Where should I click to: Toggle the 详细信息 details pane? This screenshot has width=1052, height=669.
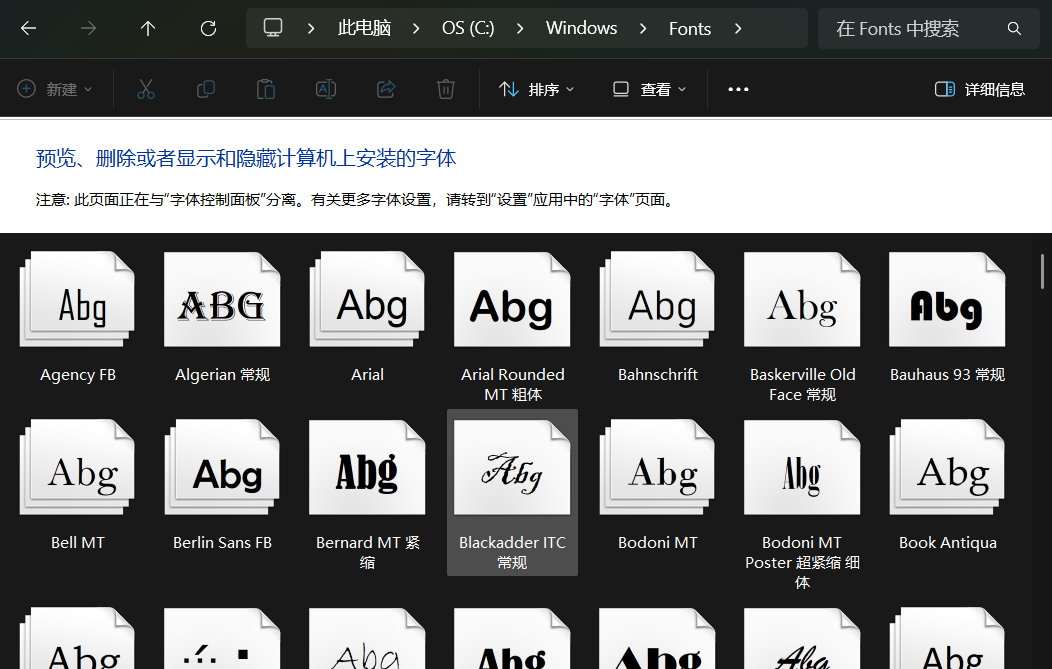click(x=980, y=89)
